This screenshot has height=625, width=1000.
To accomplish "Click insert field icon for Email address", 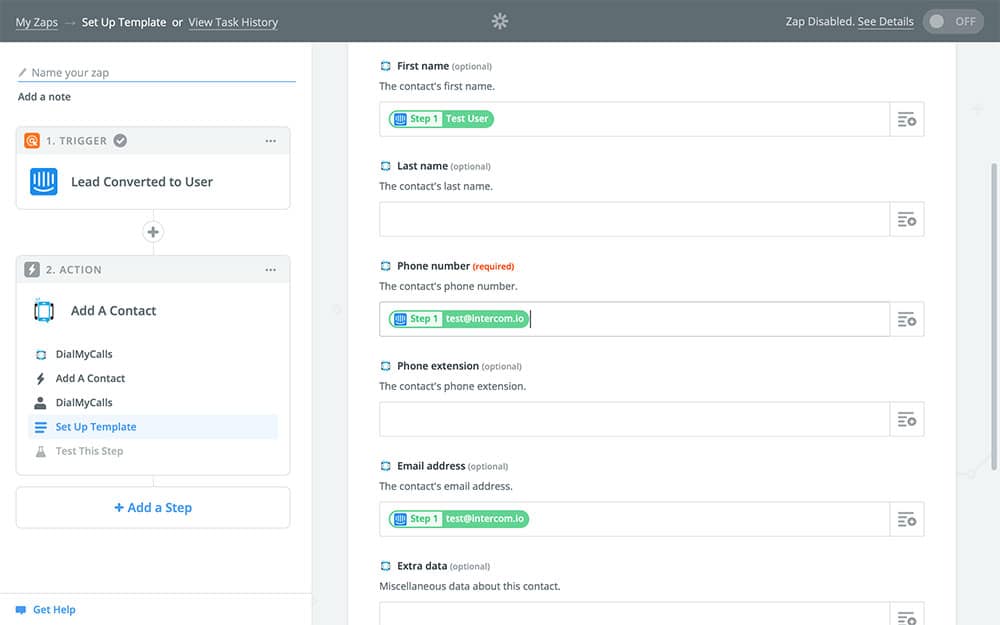I will [906, 519].
